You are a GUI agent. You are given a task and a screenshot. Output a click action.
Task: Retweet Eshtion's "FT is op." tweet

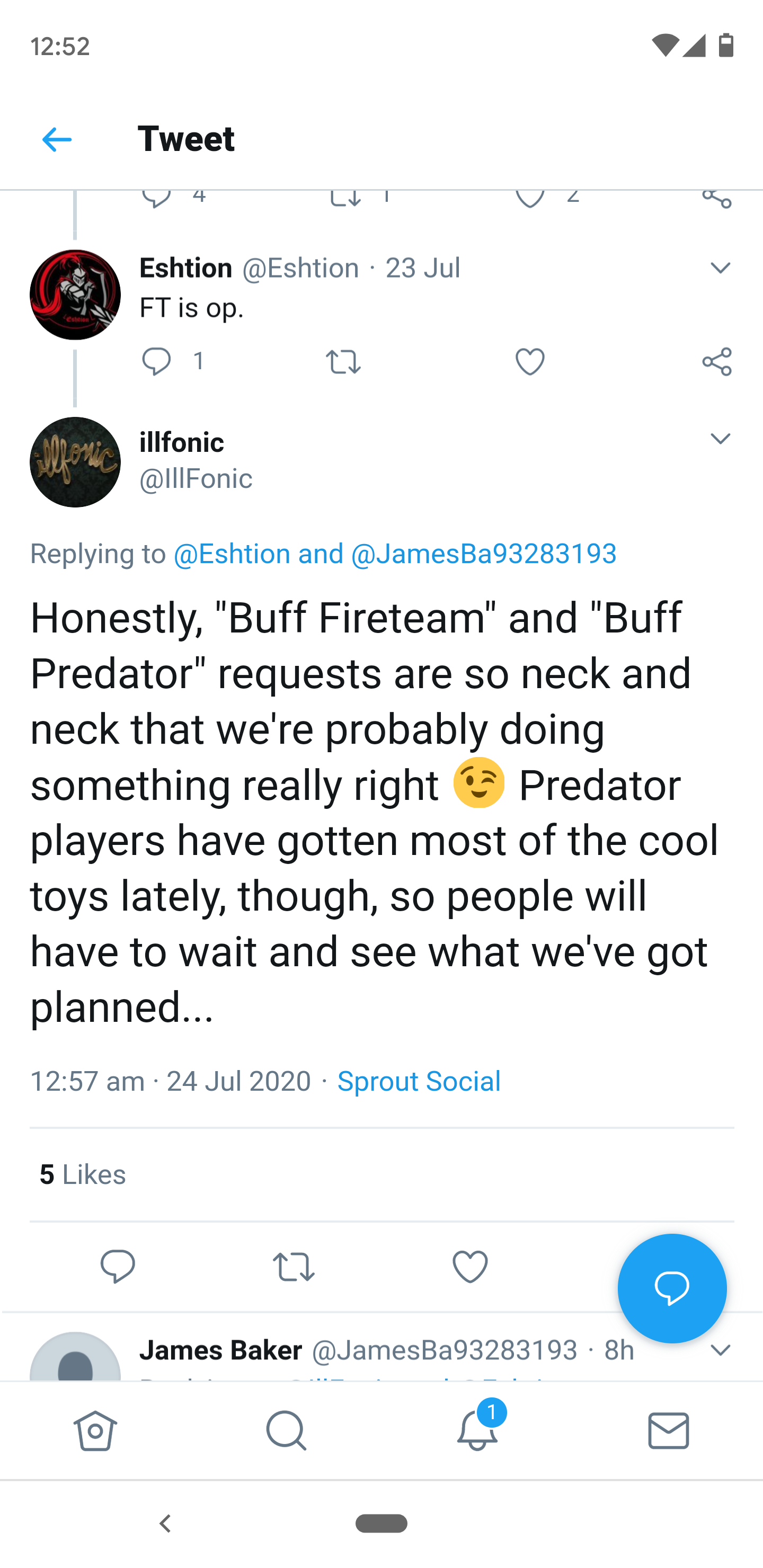[x=343, y=362]
